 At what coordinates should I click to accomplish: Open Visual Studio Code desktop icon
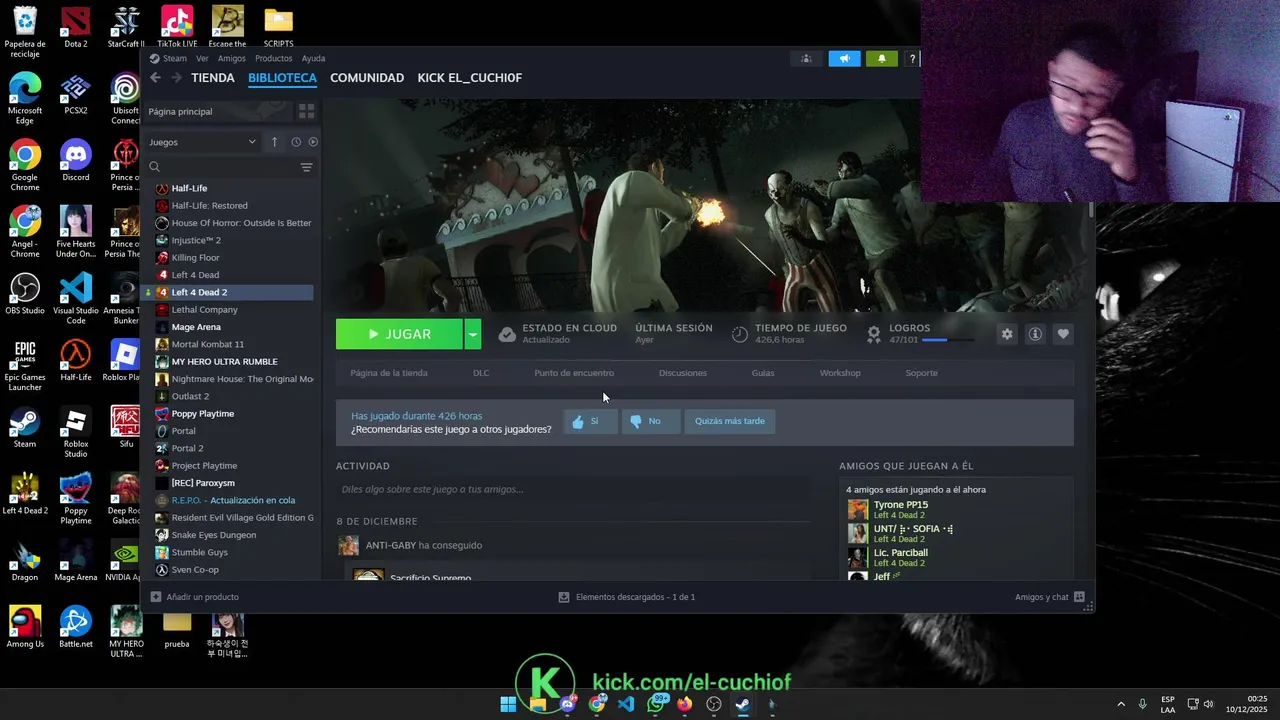click(x=75, y=298)
